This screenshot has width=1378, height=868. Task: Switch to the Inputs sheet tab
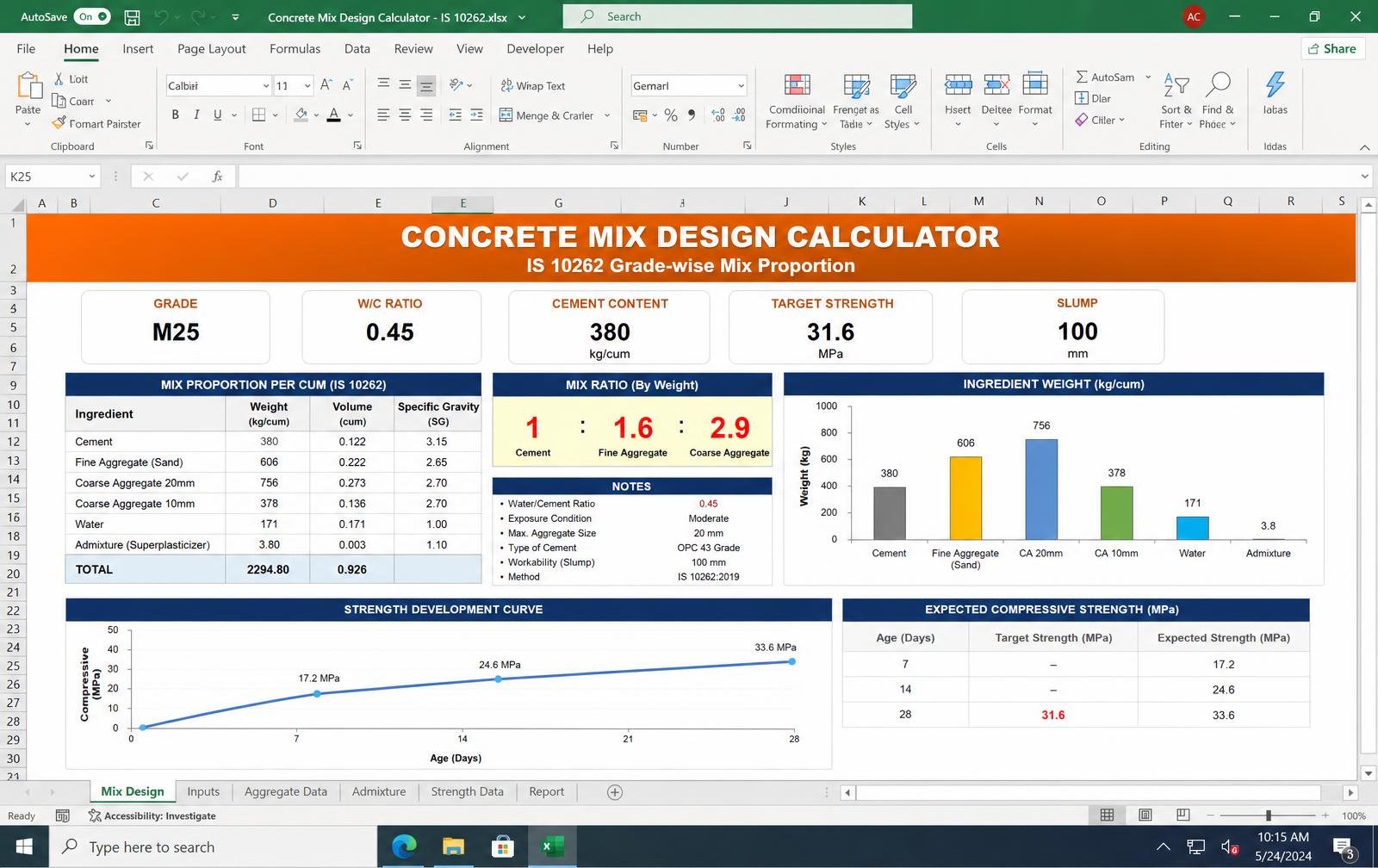[x=203, y=792]
